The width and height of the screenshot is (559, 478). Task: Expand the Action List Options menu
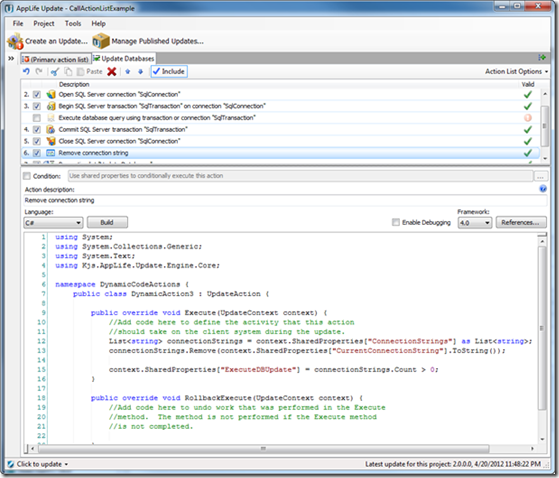point(516,72)
